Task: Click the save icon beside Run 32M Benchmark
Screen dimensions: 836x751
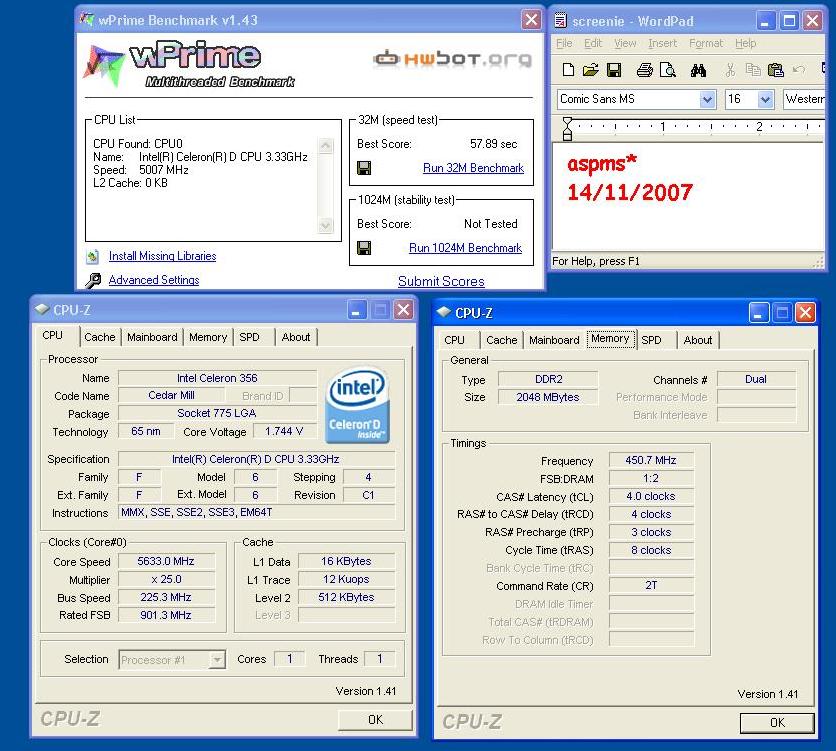Action: click(364, 168)
